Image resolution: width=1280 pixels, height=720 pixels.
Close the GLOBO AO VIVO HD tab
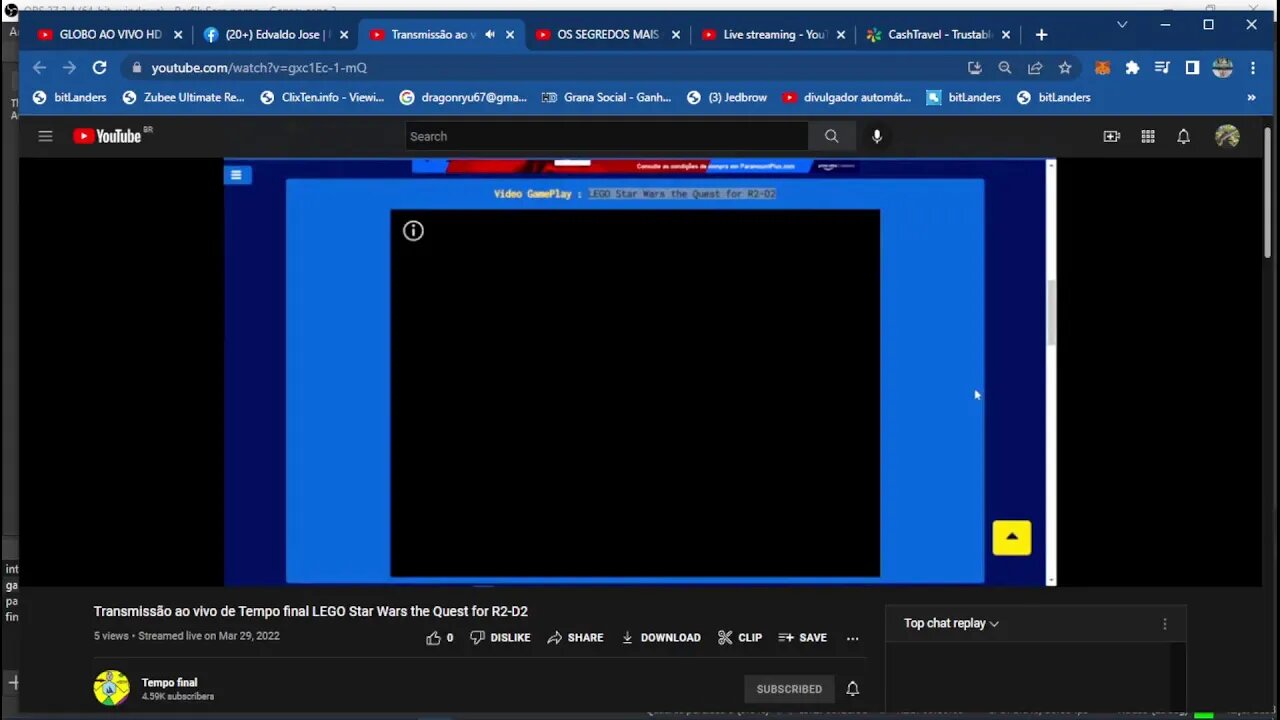point(178,34)
